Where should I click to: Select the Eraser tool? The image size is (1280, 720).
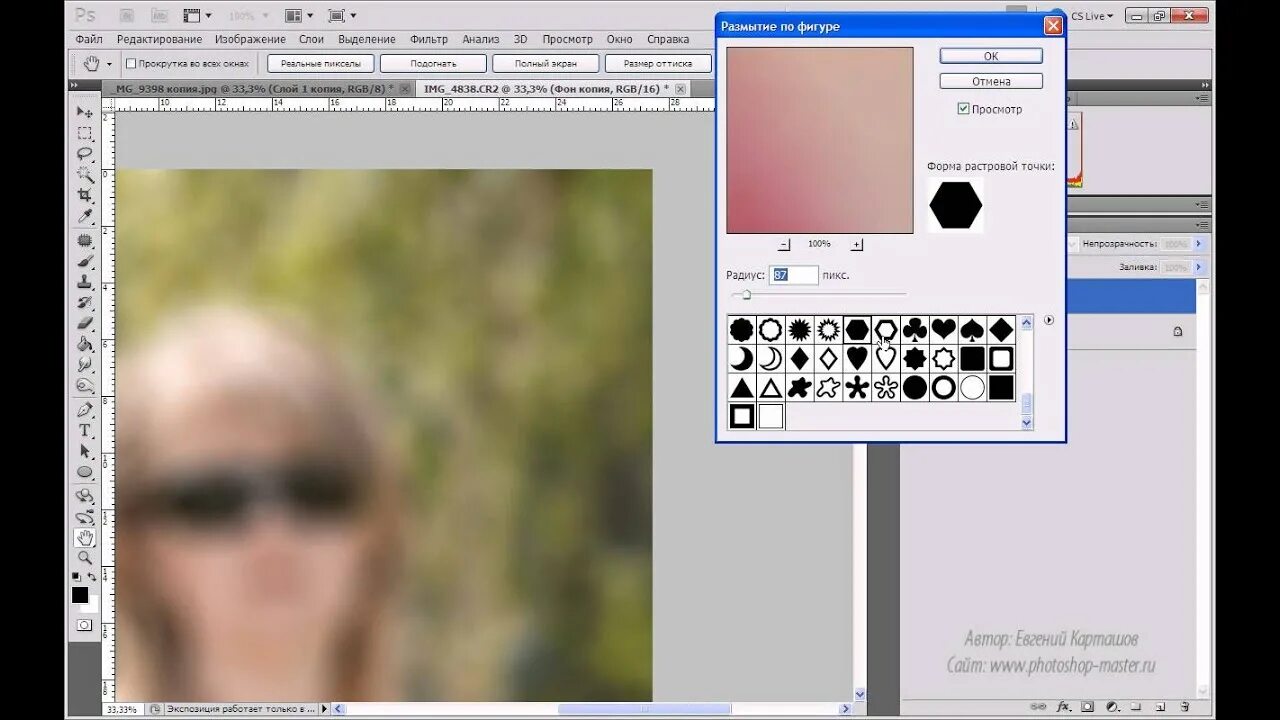coord(84,323)
